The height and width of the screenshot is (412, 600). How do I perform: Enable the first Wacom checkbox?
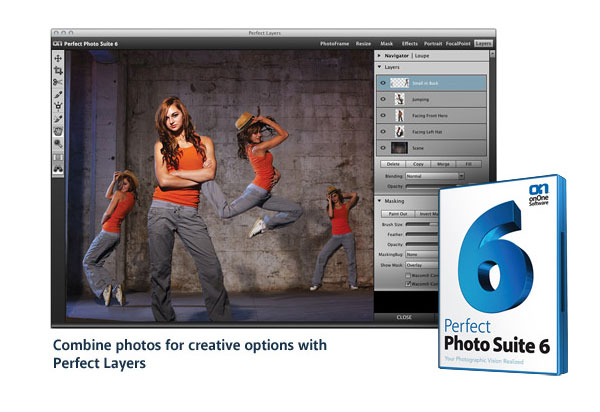pos(408,275)
